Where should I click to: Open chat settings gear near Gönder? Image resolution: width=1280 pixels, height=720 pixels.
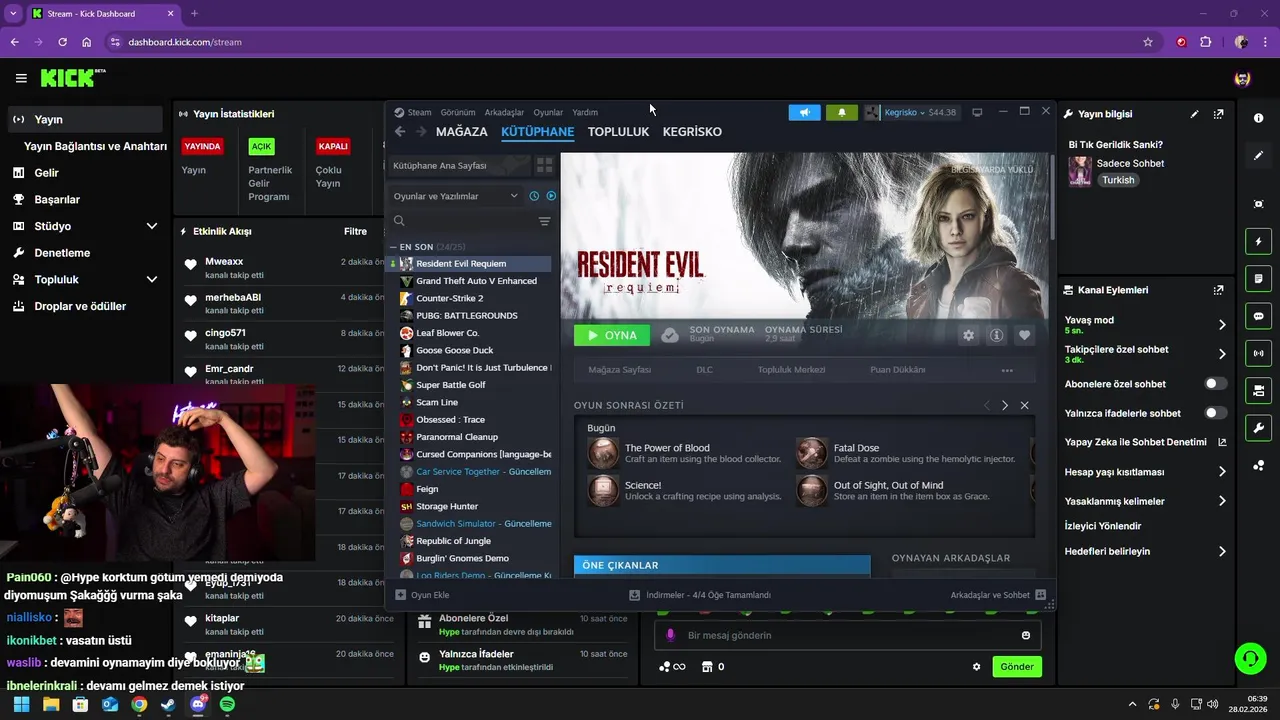(x=977, y=667)
